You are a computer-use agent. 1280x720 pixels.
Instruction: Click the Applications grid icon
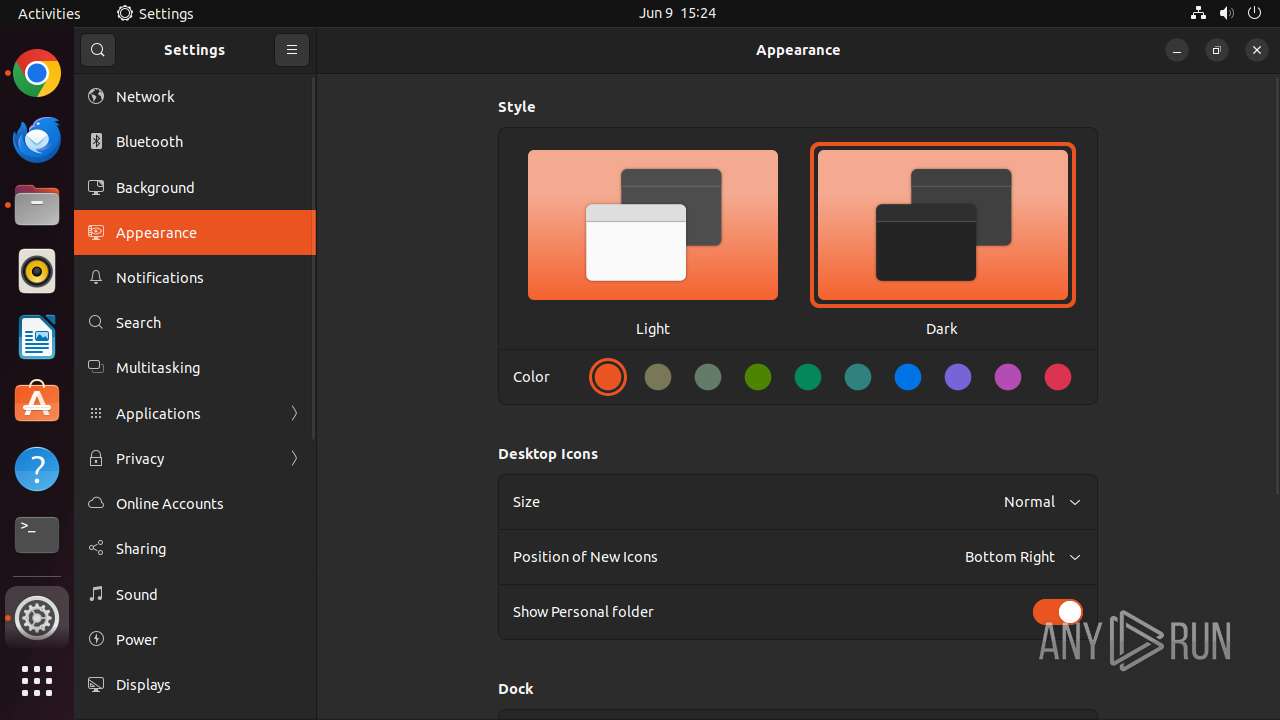(x=96, y=413)
